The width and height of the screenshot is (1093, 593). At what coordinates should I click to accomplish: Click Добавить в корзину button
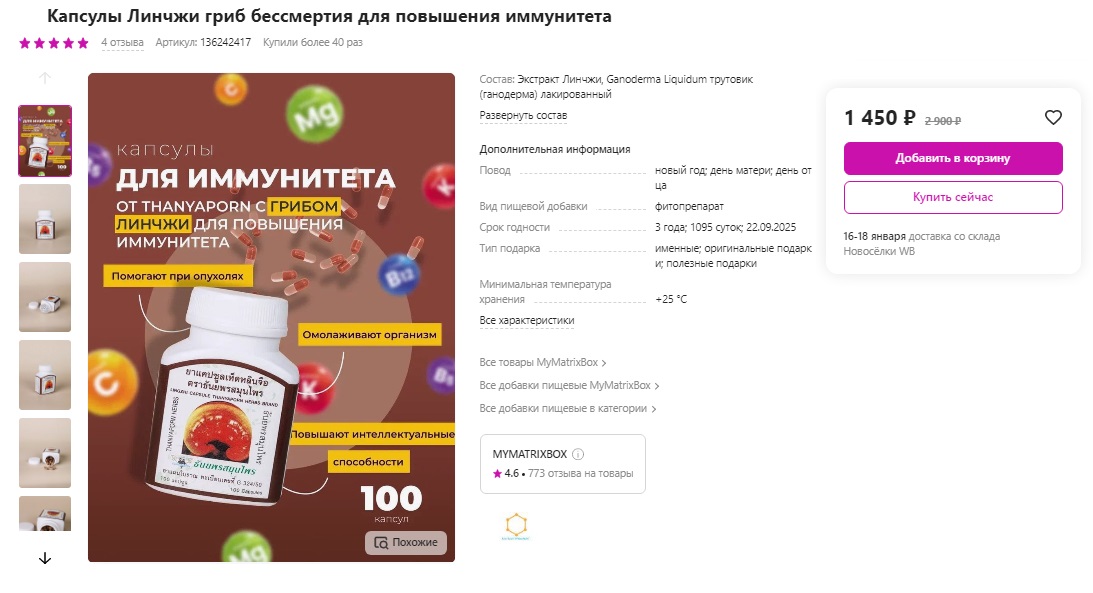click(x=953, y=158)
